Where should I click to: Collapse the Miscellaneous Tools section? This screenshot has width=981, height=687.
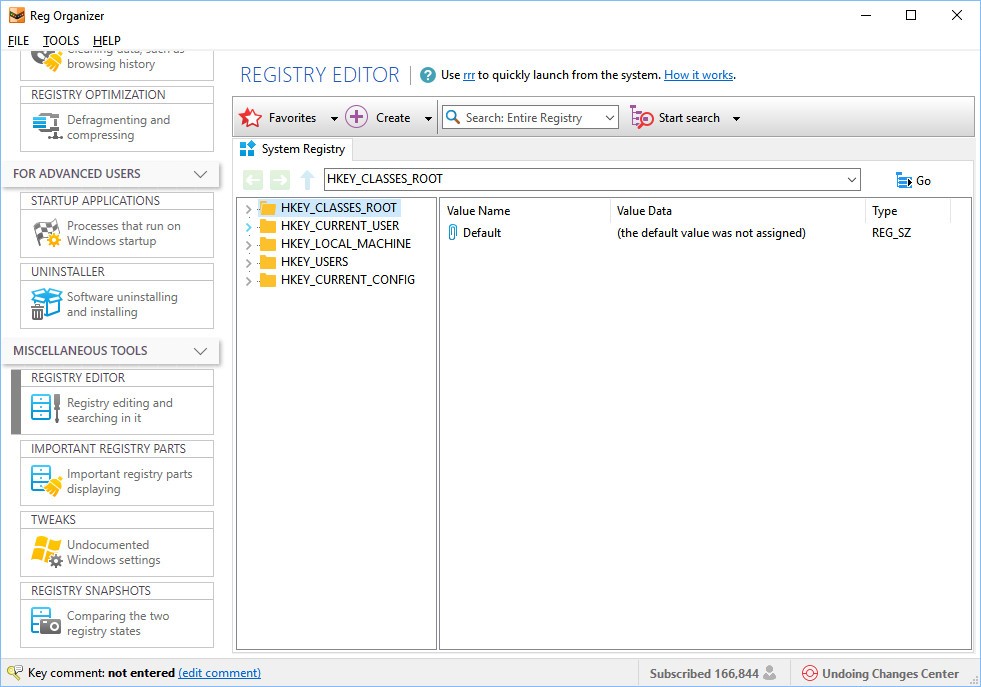(x=200, y=351)
